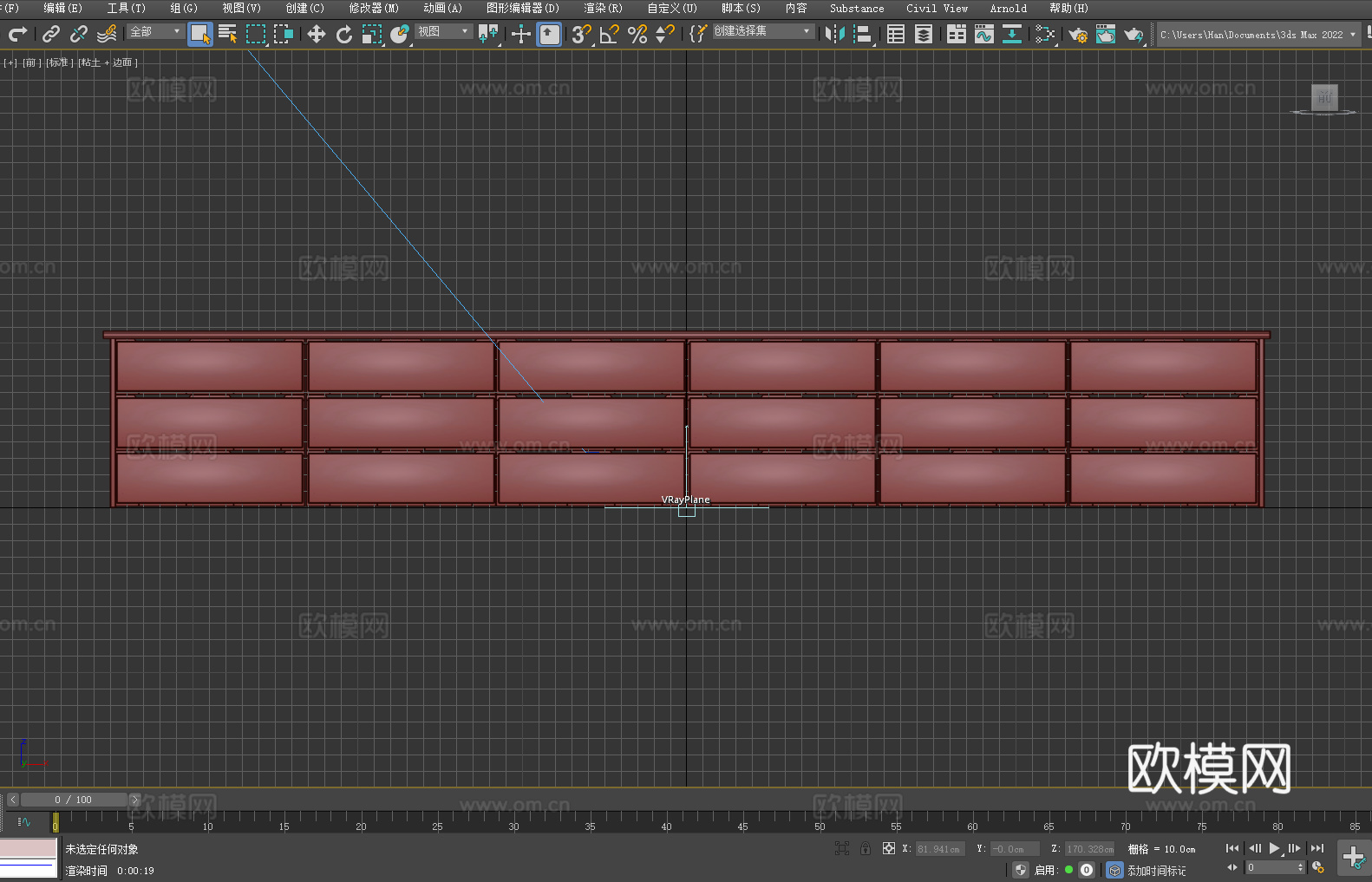Step time slider back with left arrow
The image size is (1372, 882).
(12, 800)
